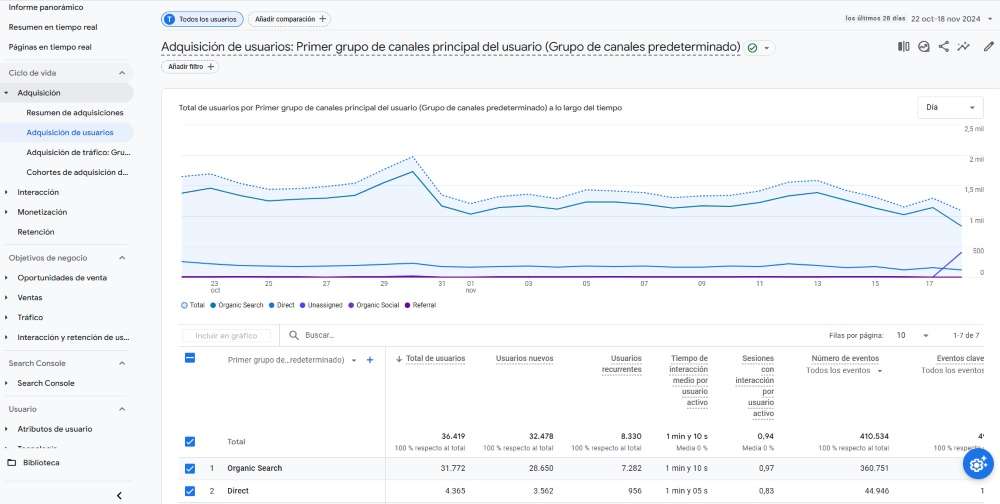Open the Insights chart bubble icon

(x=923, y=47)
